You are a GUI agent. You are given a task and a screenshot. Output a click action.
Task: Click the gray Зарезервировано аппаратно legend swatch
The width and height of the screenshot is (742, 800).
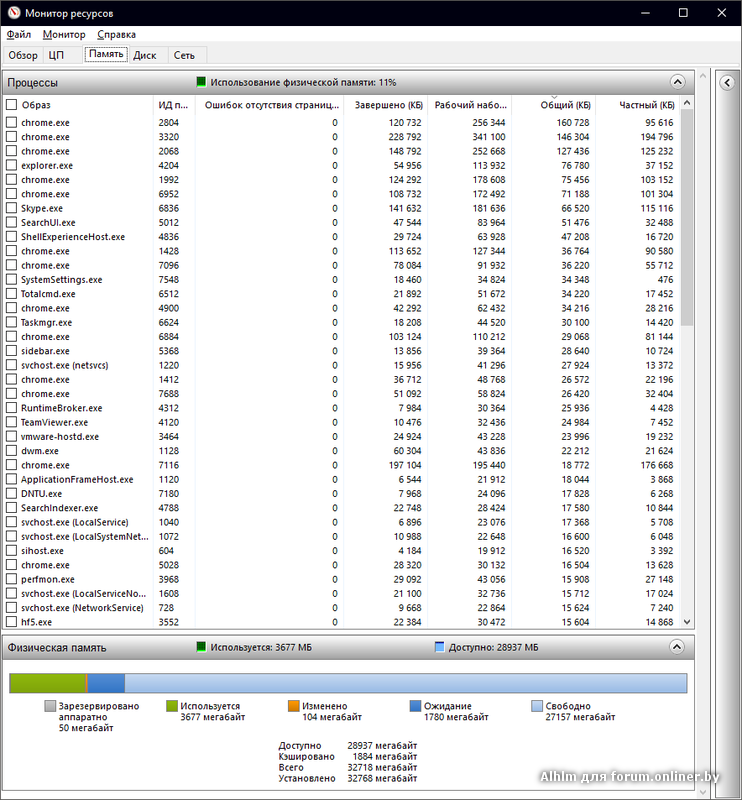50,706
